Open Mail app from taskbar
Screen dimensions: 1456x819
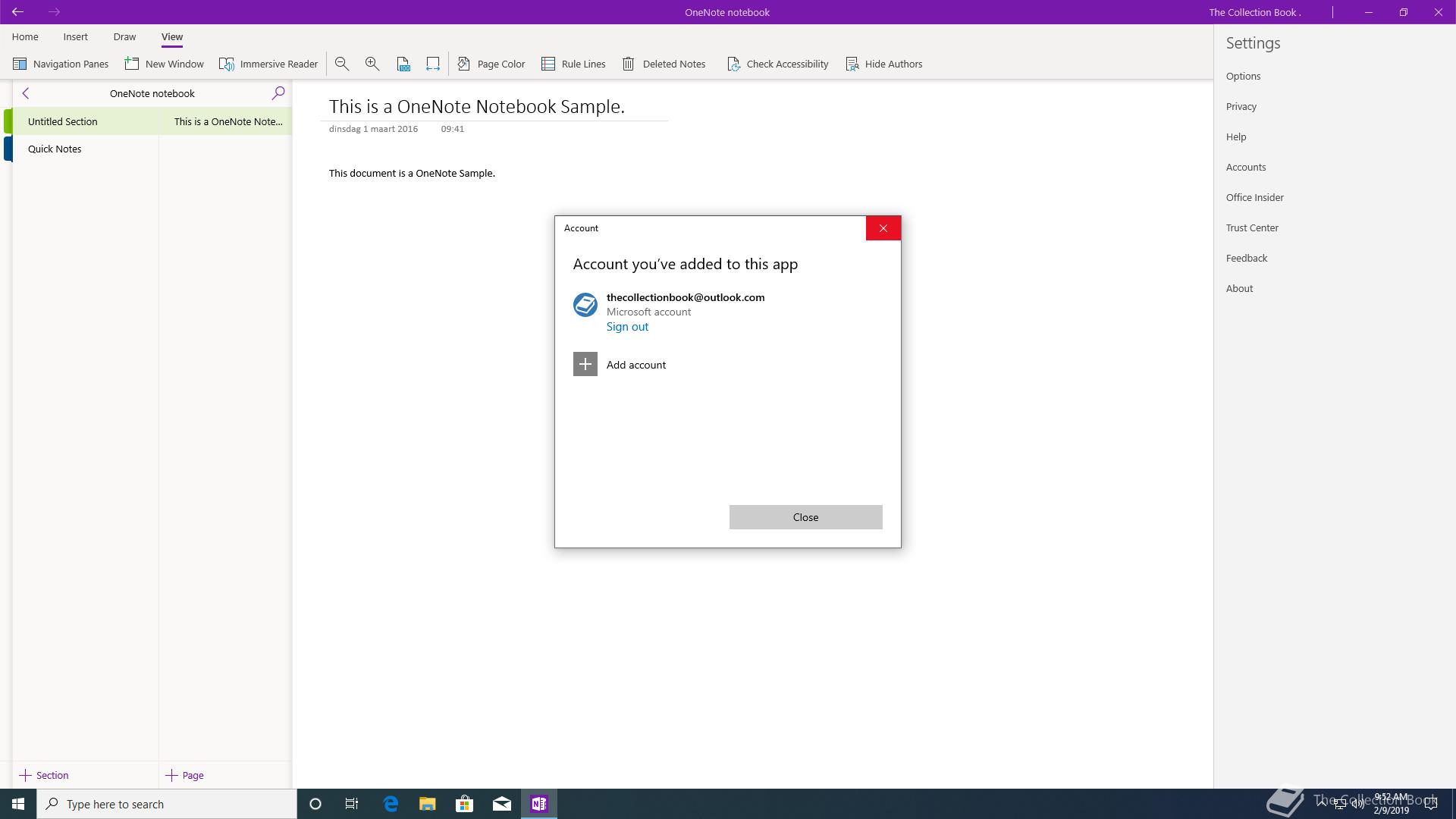(x=502, y=804)
